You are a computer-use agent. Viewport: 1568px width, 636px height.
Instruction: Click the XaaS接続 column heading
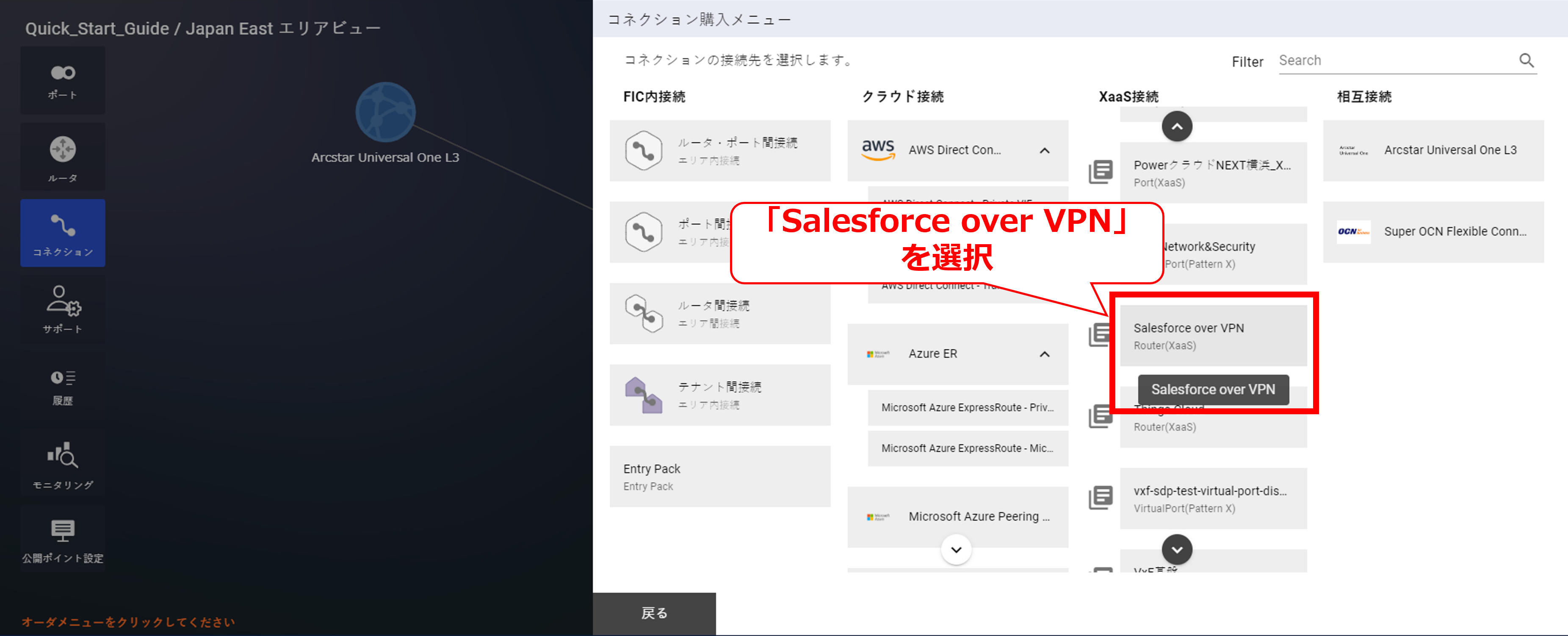click(1128, 96)
